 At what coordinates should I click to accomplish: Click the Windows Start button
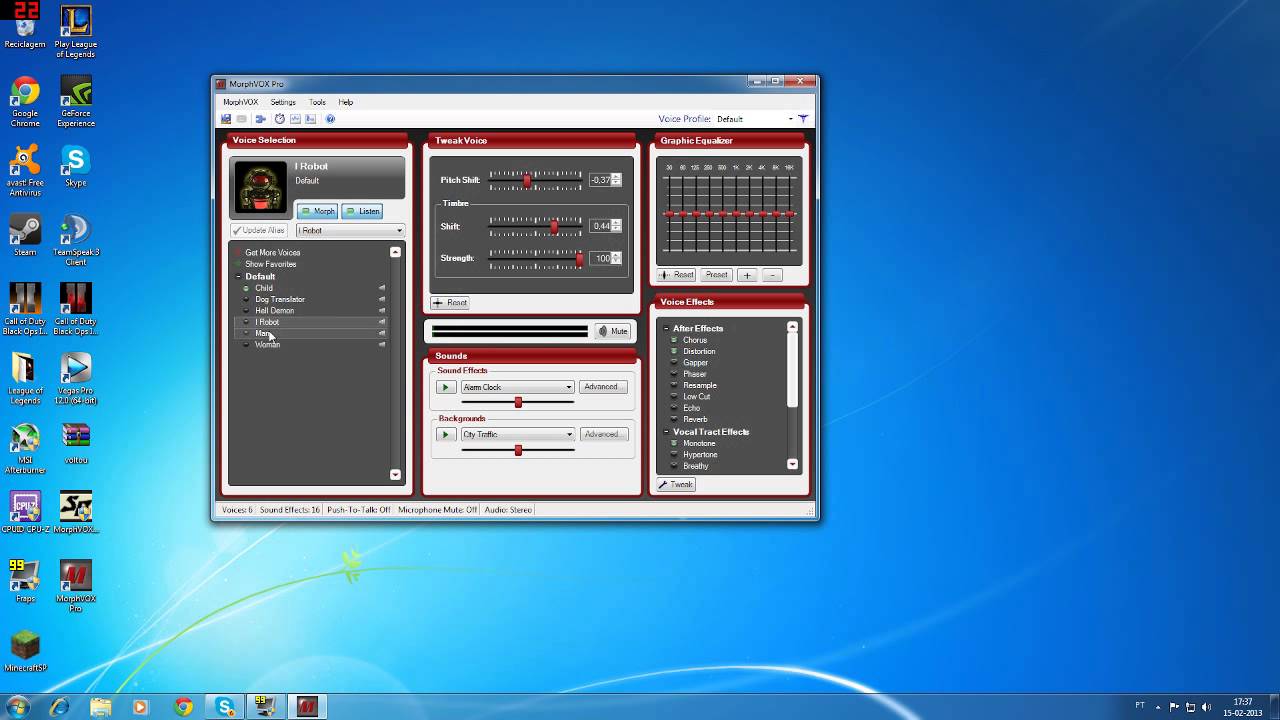(x=18, y=707)
